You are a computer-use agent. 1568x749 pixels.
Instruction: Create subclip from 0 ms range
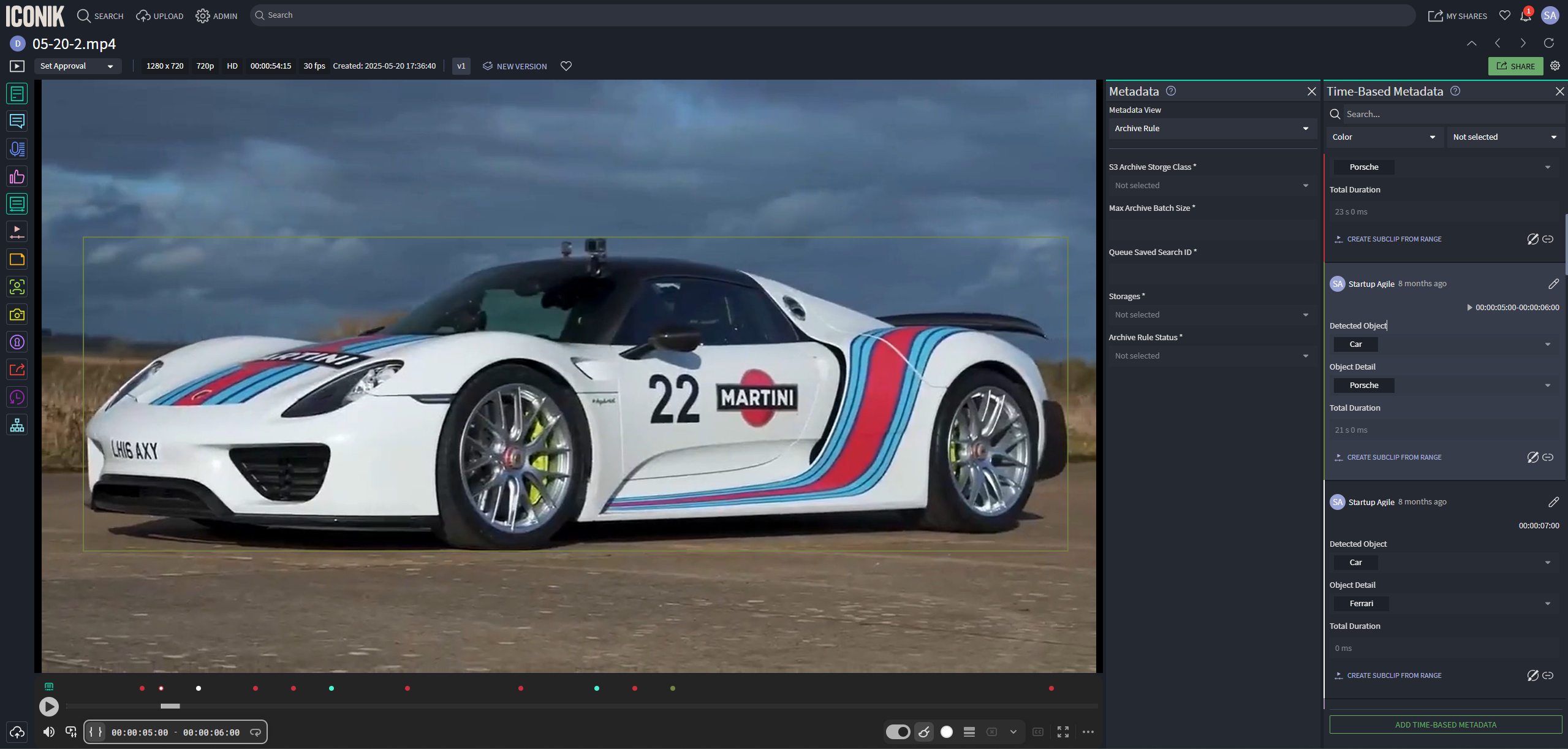point(1388,675)
